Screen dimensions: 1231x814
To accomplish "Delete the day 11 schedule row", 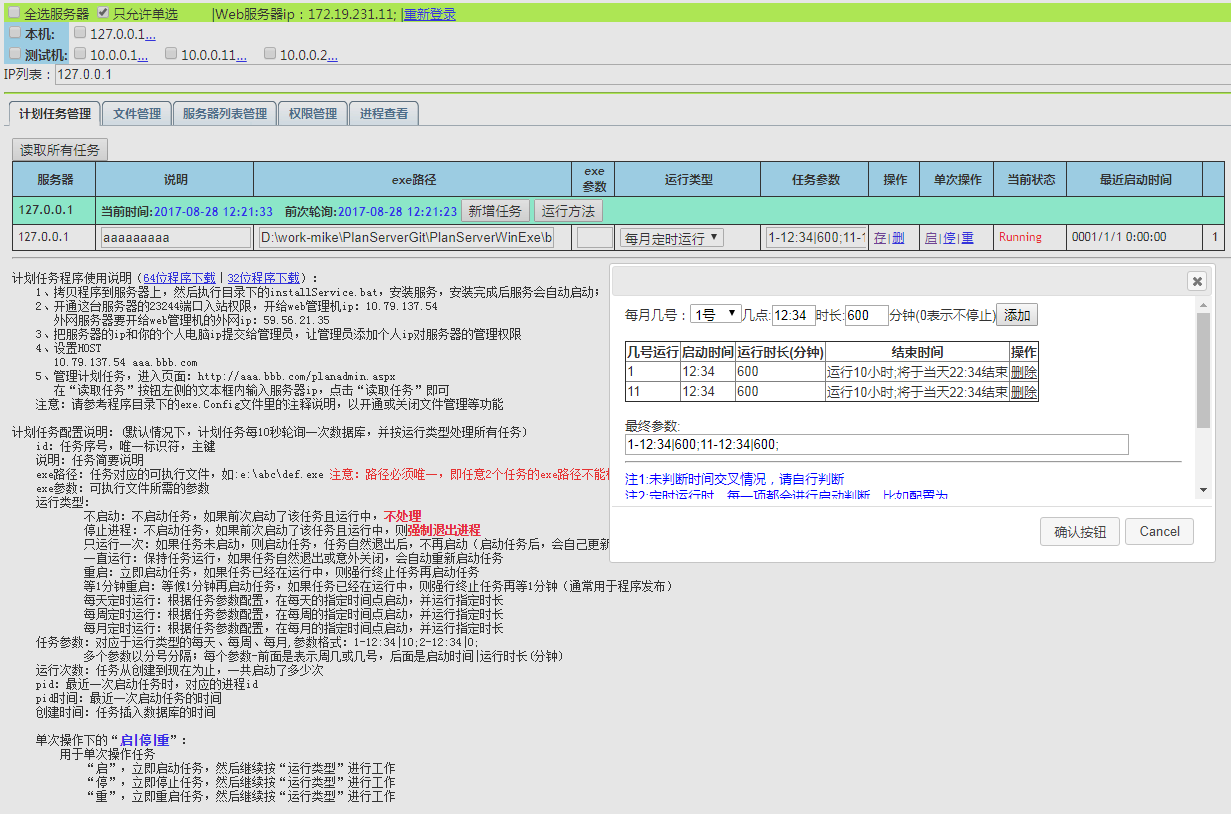I will tap(1023, 392).
